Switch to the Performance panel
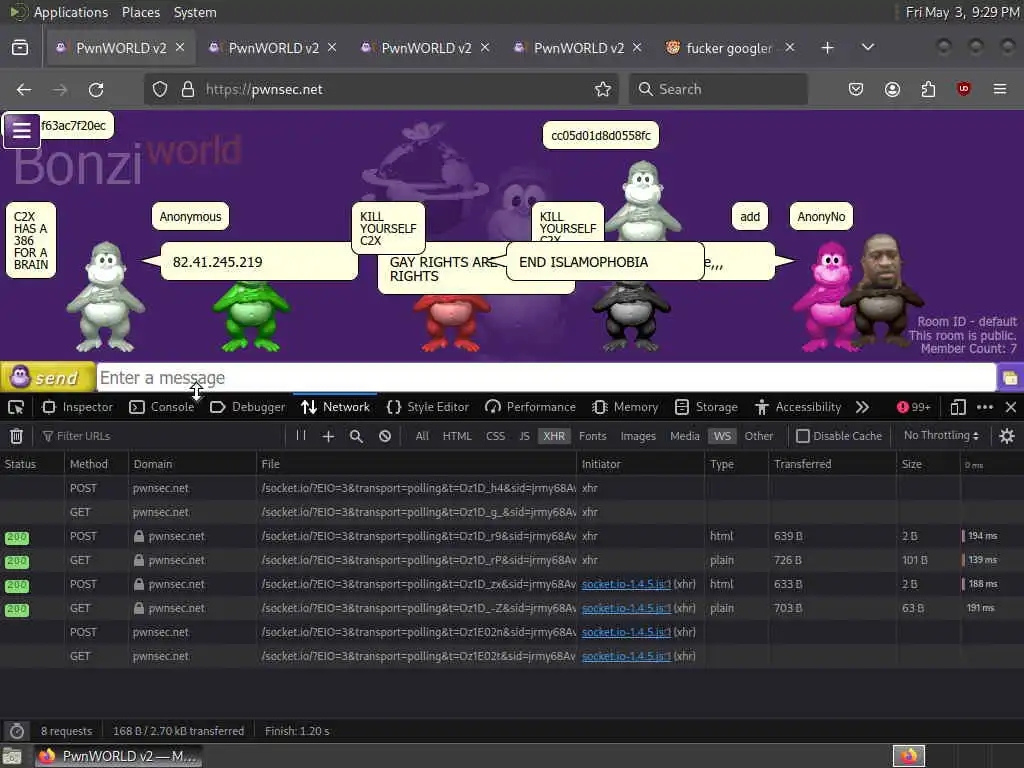The image size is (1024, 768). [530, 408]
